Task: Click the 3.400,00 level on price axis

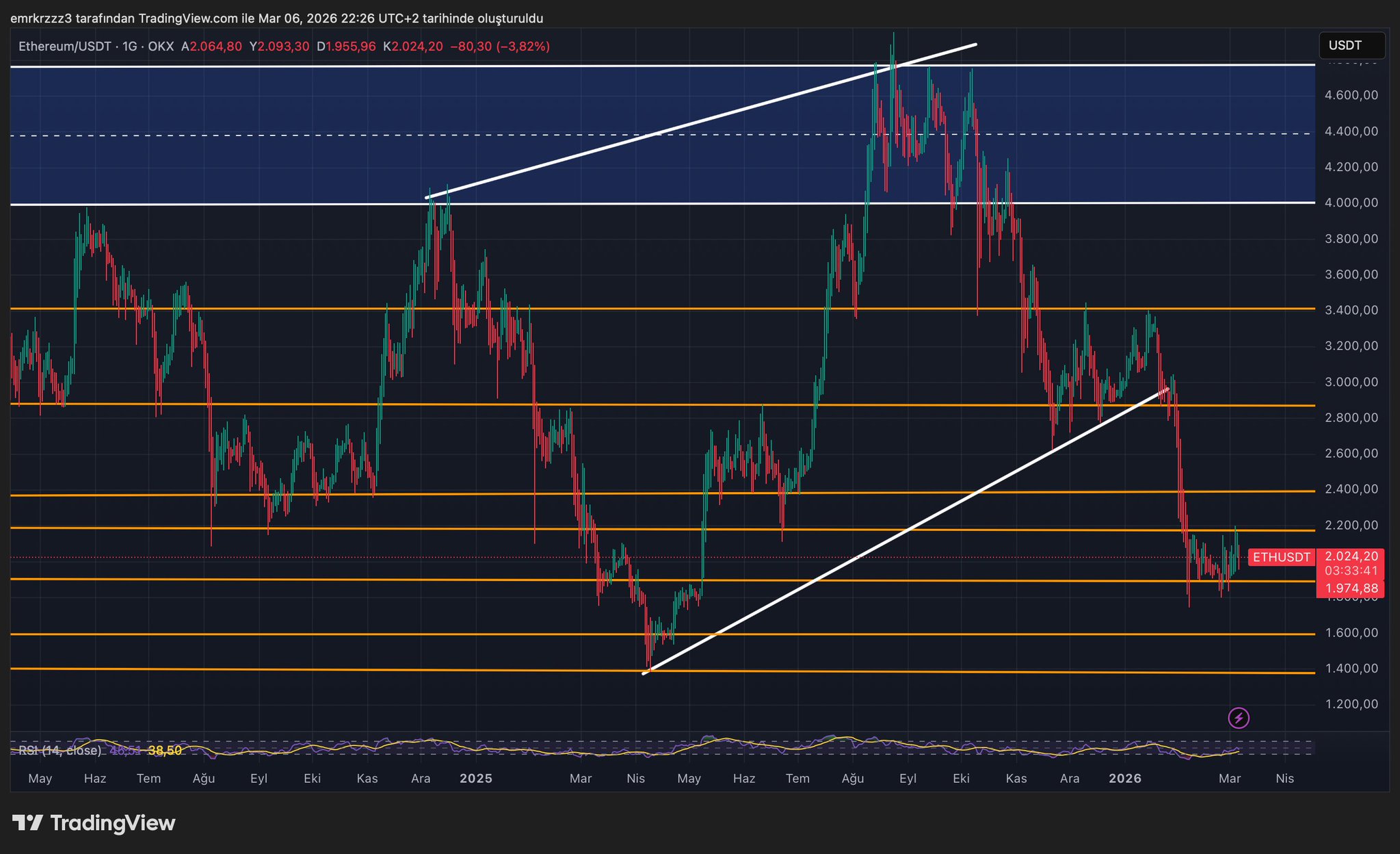Action: pyautogui.click(x=1351, y=311)
